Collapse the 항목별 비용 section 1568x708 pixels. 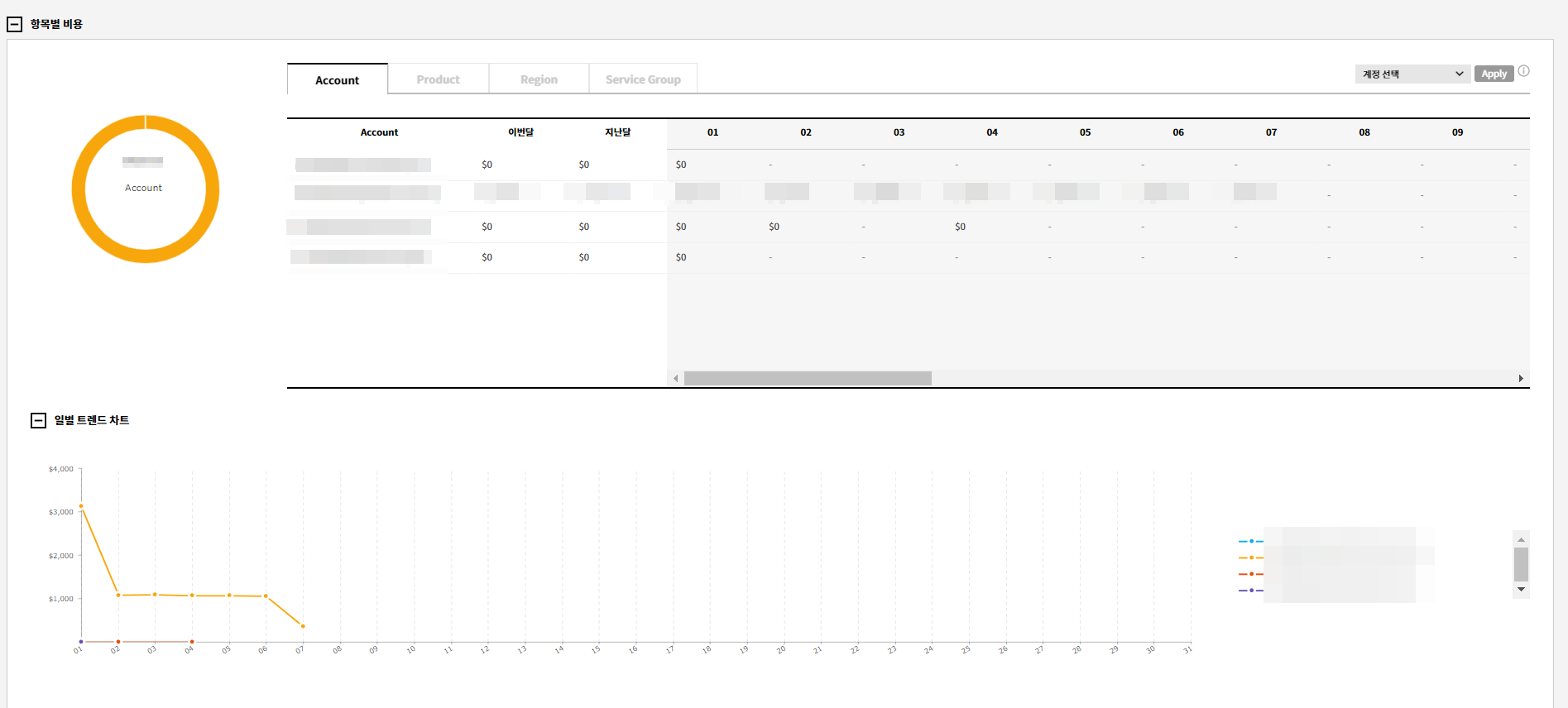coord(14,25)
